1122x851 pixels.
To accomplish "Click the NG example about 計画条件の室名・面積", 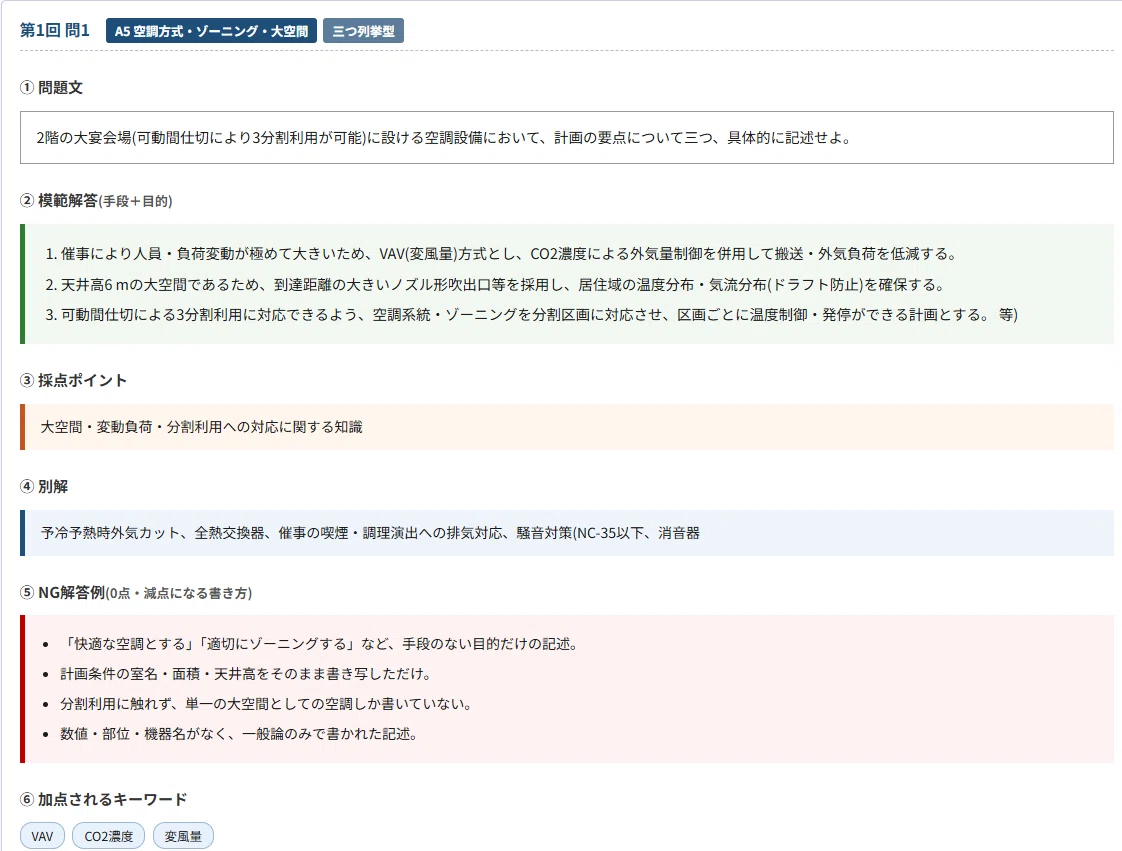I will coord(245,673).
